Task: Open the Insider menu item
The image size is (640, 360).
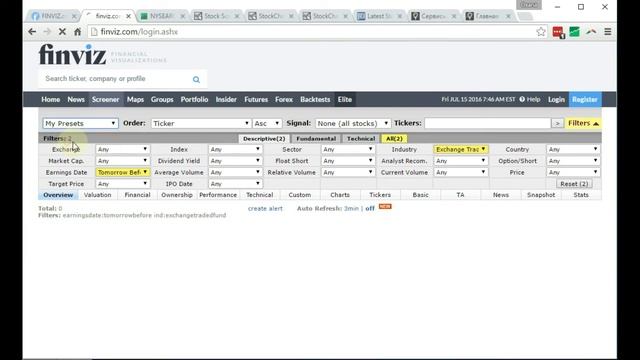Action: point(226,100)
